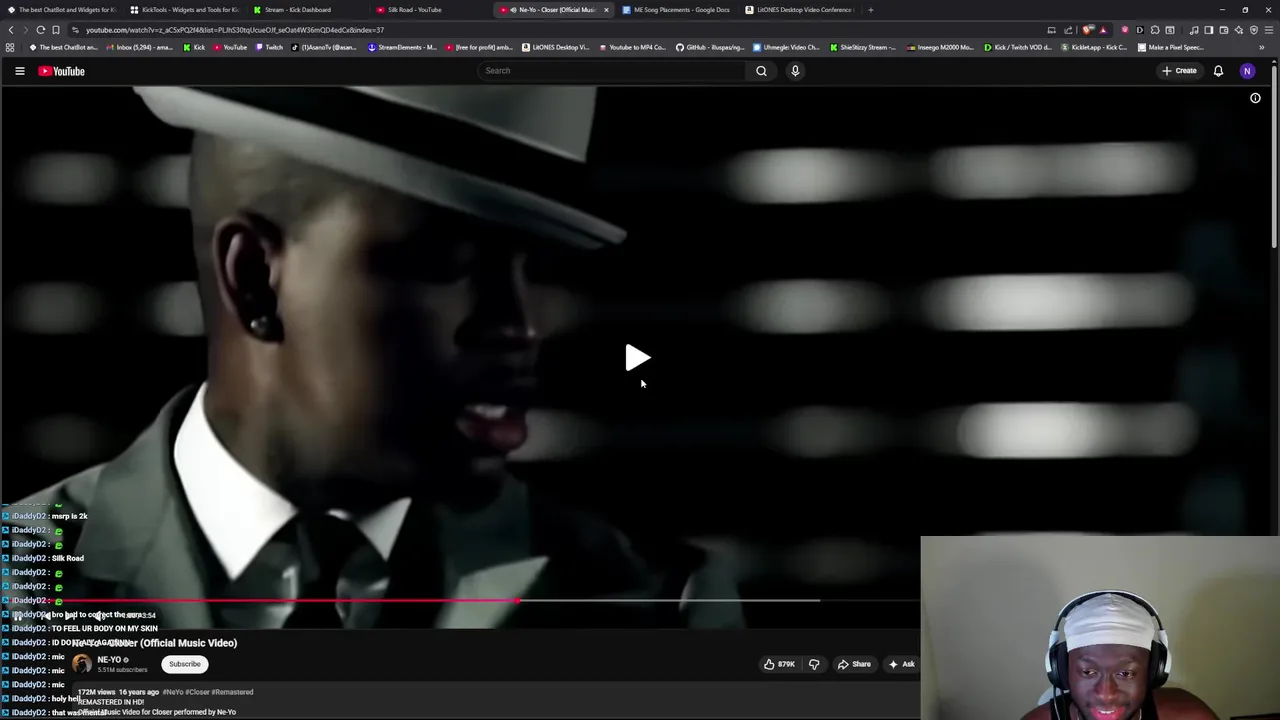Open the YouTube hamburger guide menu

19,71
